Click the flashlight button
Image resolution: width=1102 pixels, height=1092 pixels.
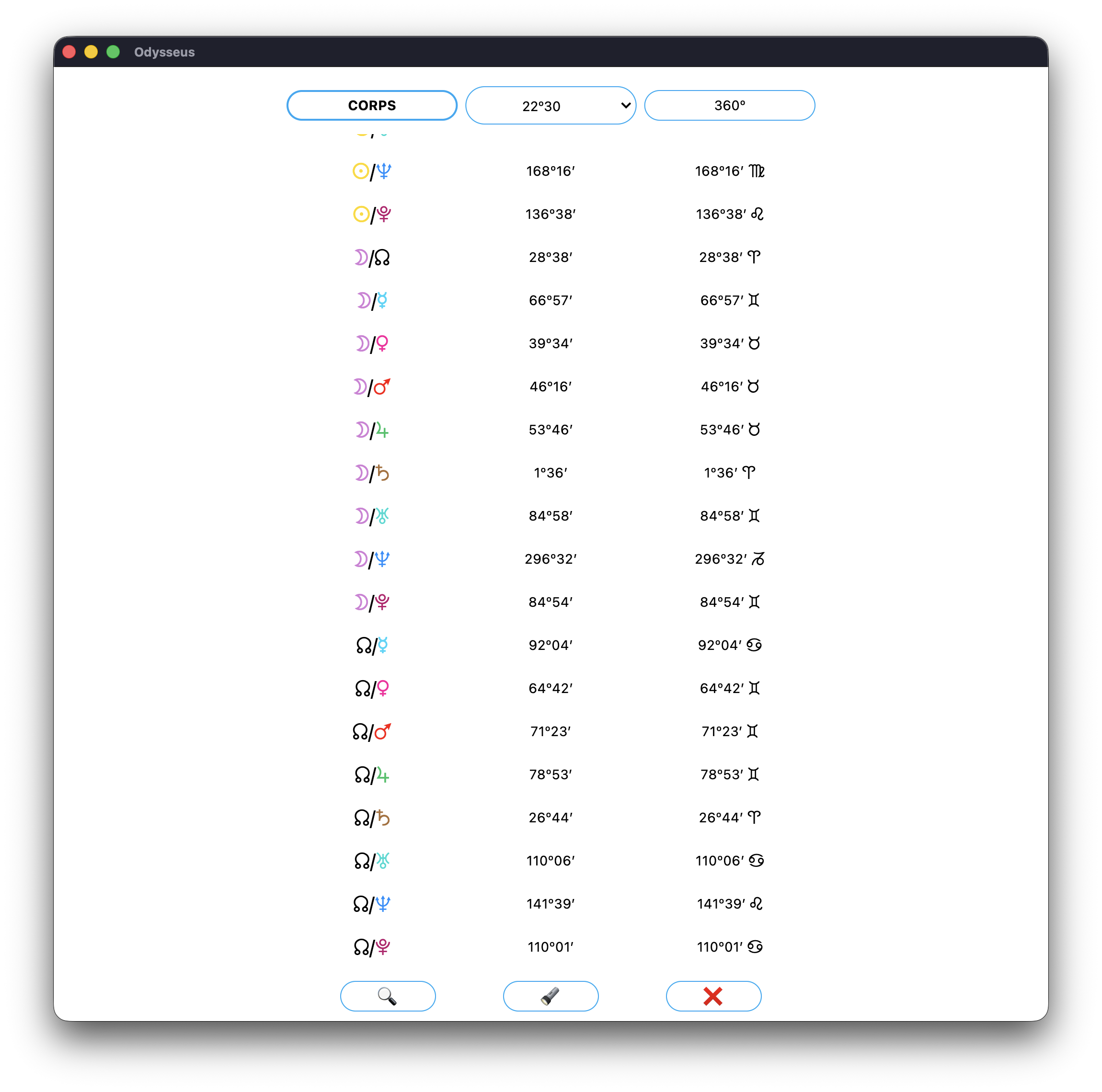(551, 996)
